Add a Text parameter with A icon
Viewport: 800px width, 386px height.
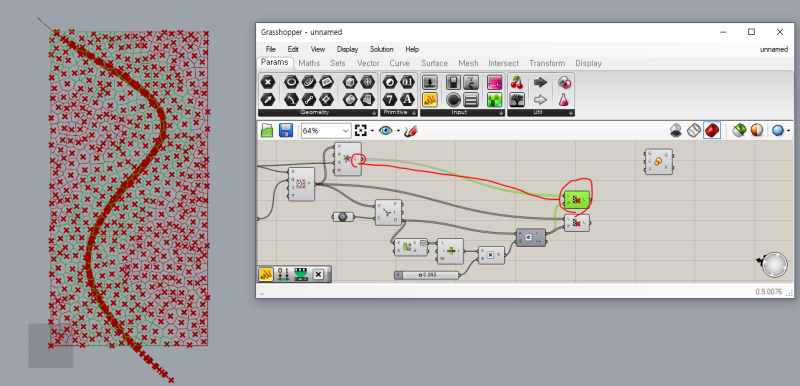pos(407,99)
